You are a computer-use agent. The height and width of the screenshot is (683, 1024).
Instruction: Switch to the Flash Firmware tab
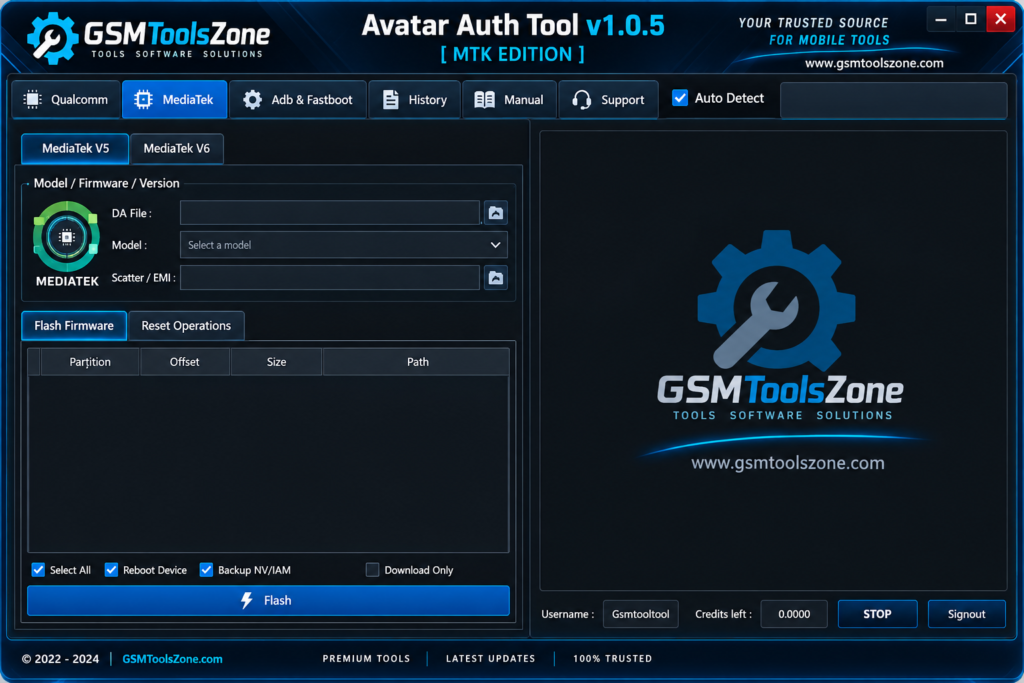74,326
